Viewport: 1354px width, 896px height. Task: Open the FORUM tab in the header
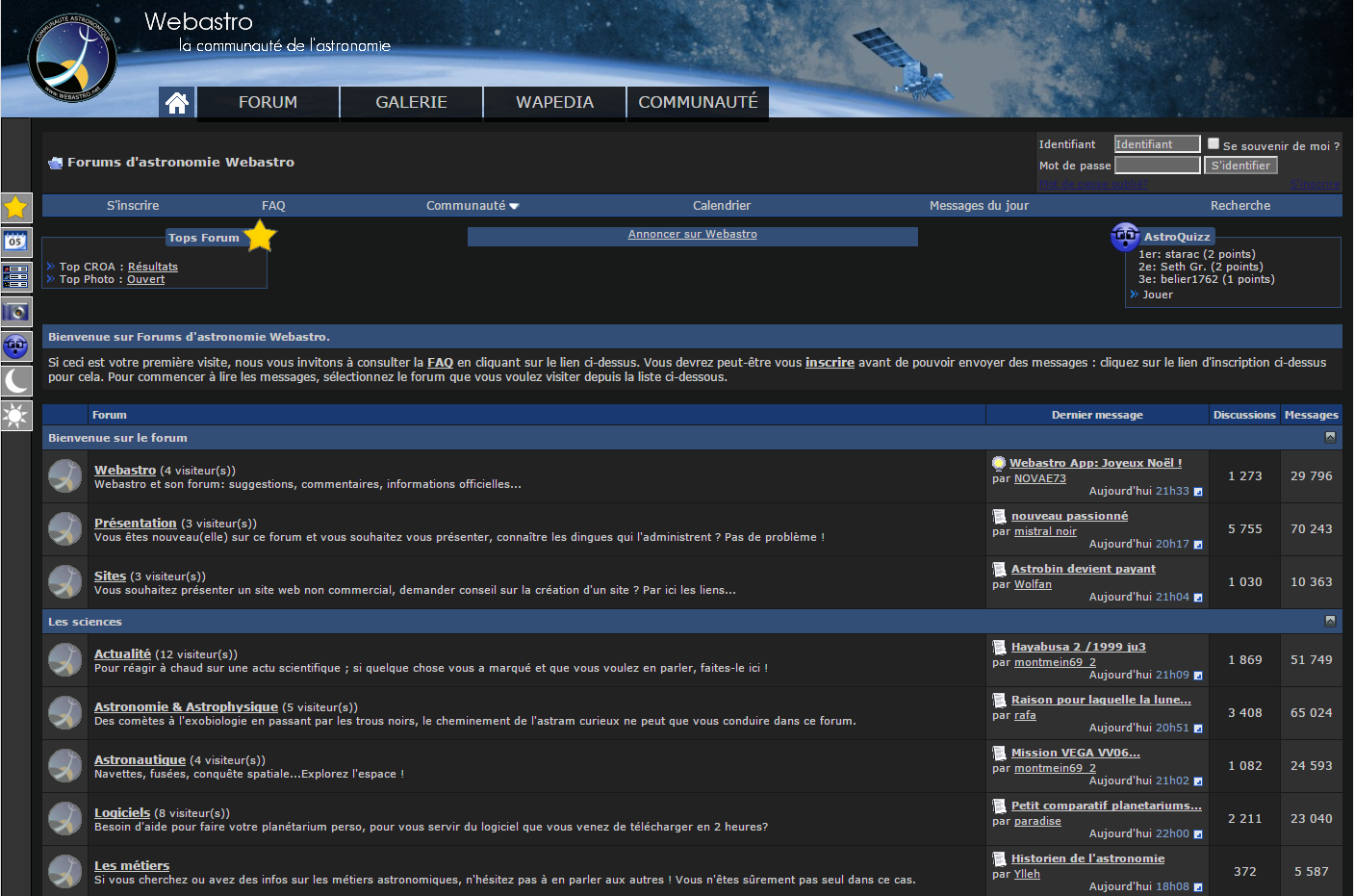(x=268, y=103)
